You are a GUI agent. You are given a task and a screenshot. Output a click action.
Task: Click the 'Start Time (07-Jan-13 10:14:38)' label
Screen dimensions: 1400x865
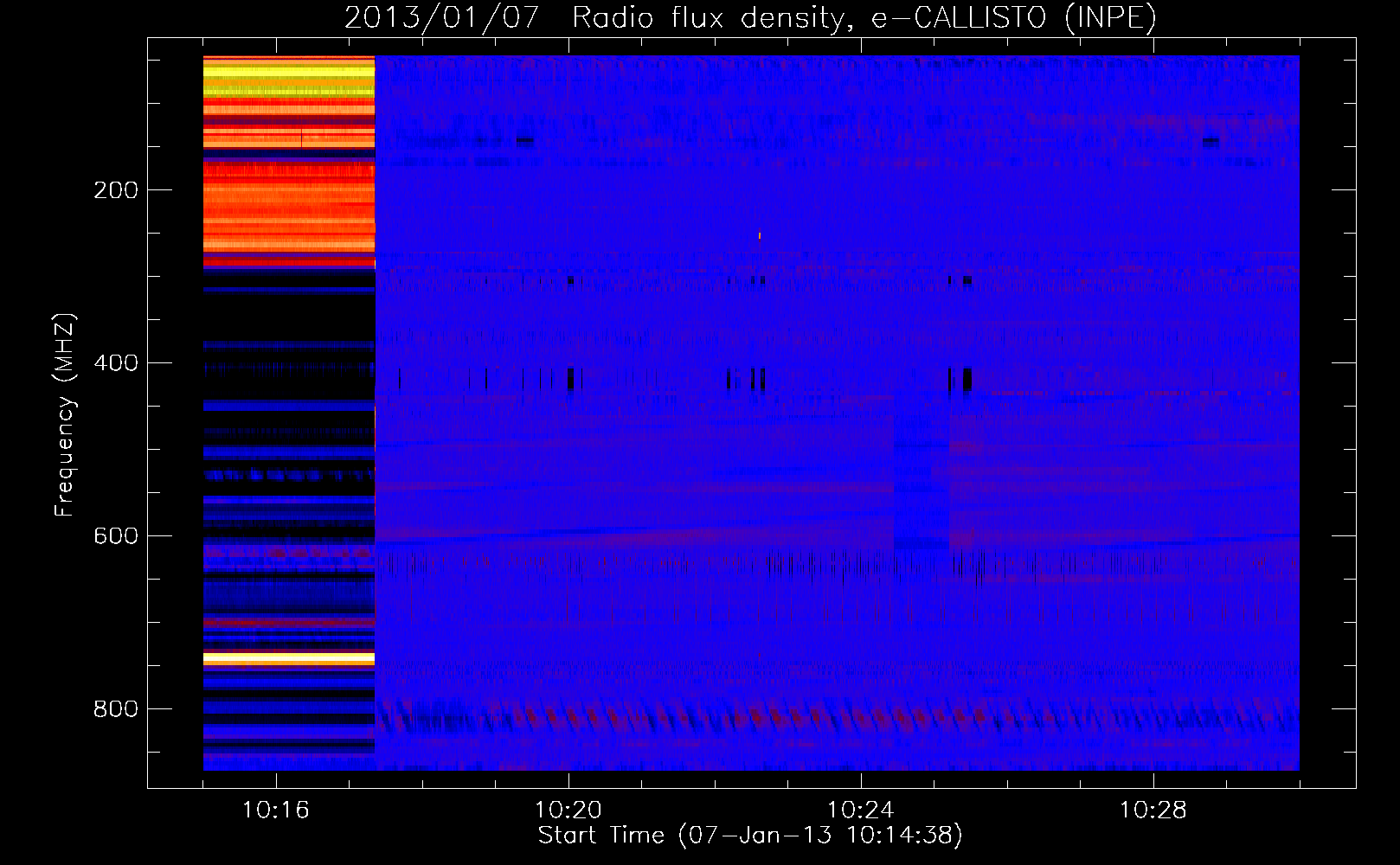point(750,836)
